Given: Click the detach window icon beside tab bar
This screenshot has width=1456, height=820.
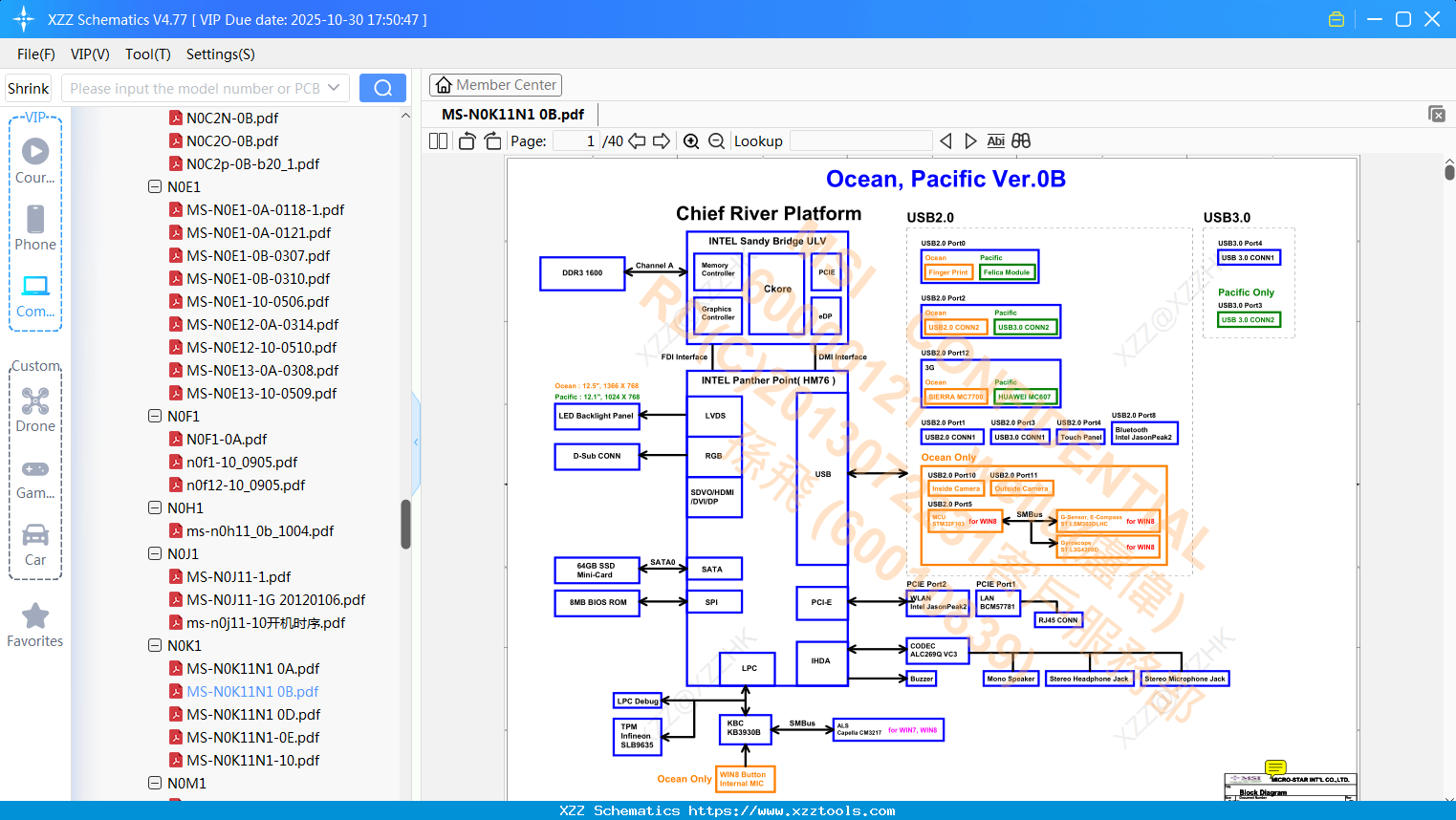Looking at the screenshot, I should 1437,114.
